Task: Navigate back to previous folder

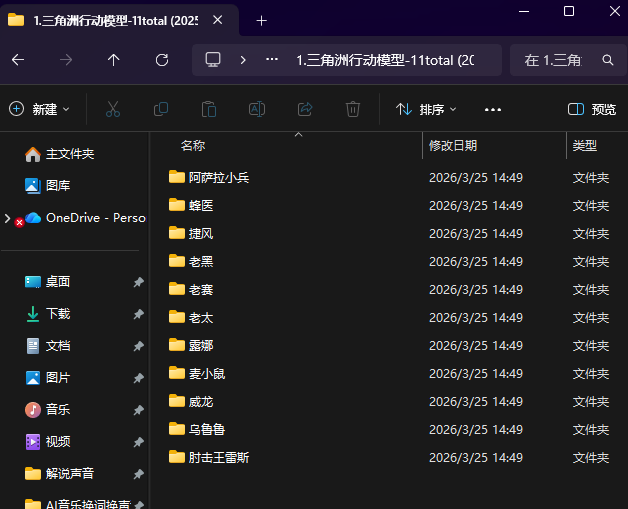Action: point(17,60)
